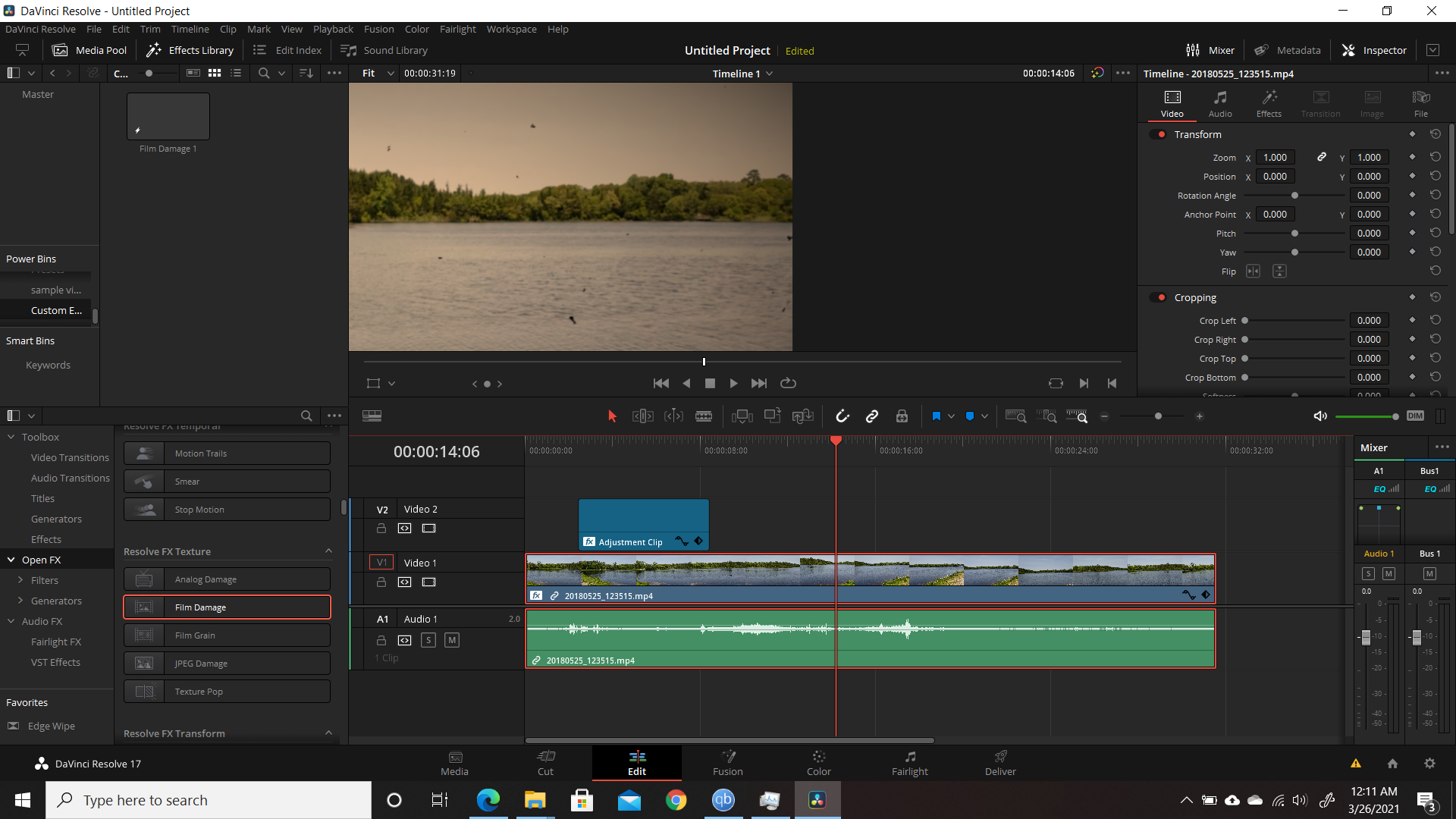This screenshot has height=819, width=1456.
Task: Open the Edit Index panel
Action: coord(287,50)
